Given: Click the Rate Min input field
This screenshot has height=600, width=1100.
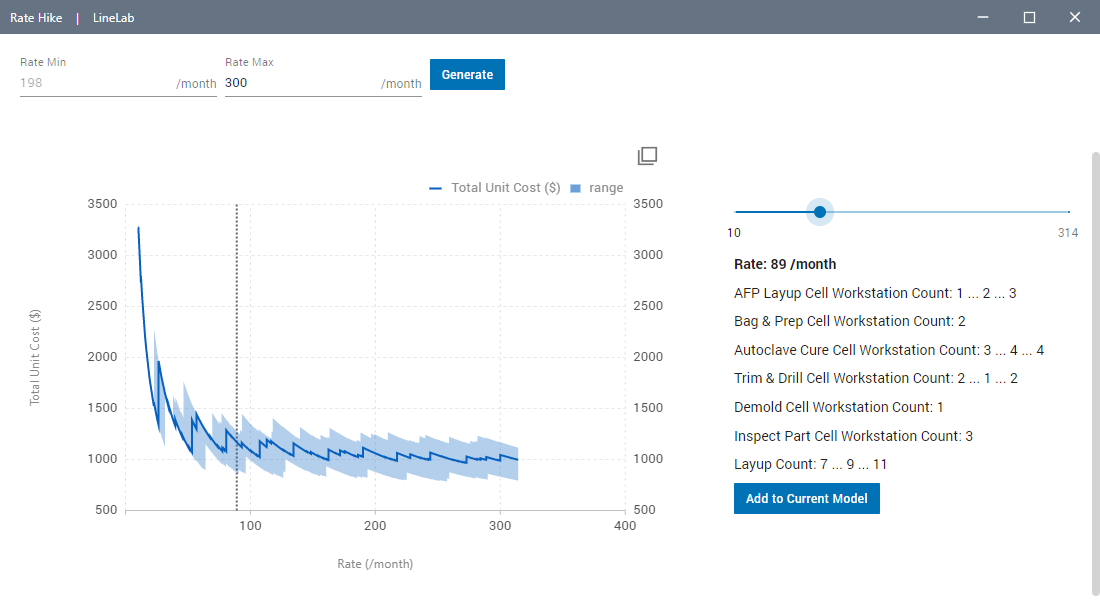Looking at the screenshot, I should 95,84.
